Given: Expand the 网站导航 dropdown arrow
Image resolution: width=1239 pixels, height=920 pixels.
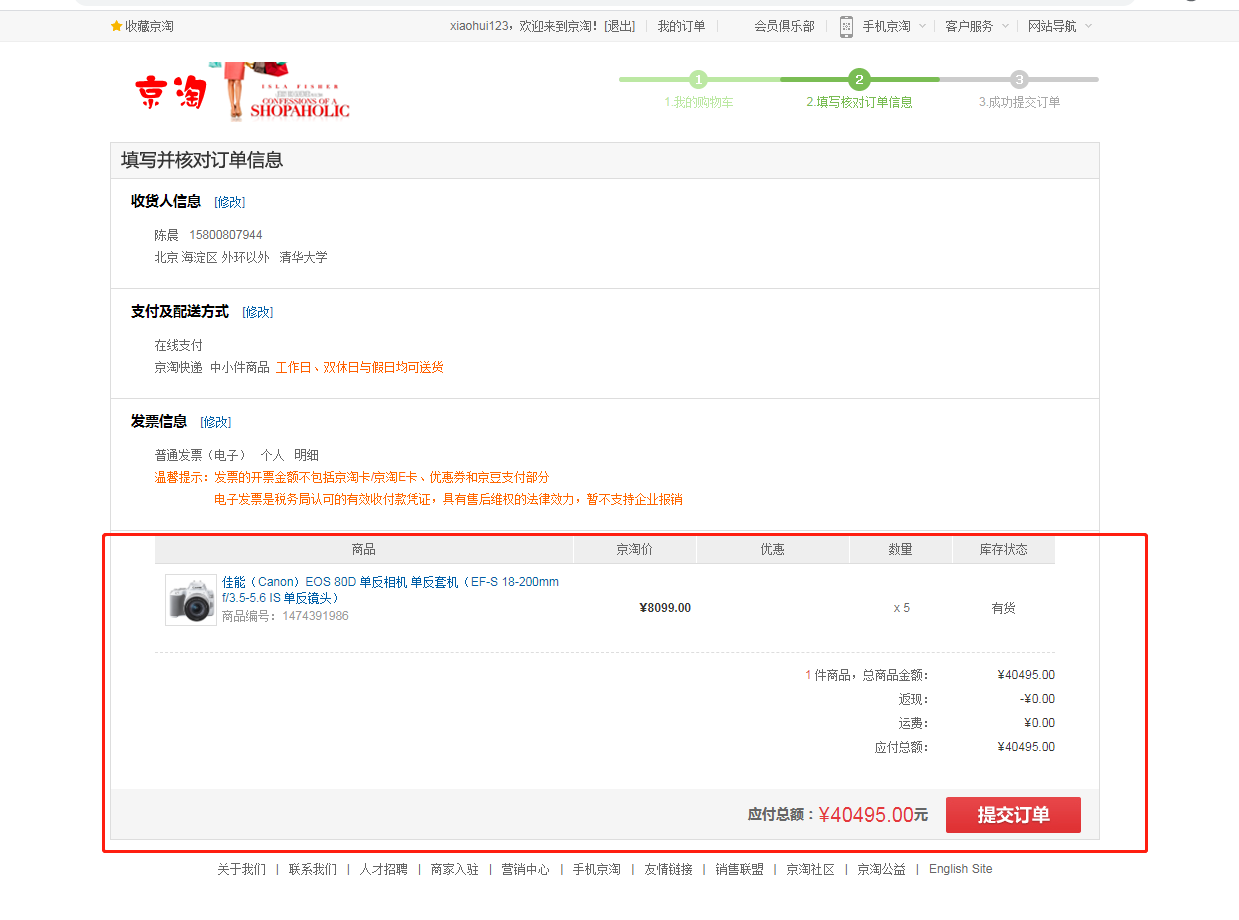Looking at the screenshot, I should [x=1088, y=26].
